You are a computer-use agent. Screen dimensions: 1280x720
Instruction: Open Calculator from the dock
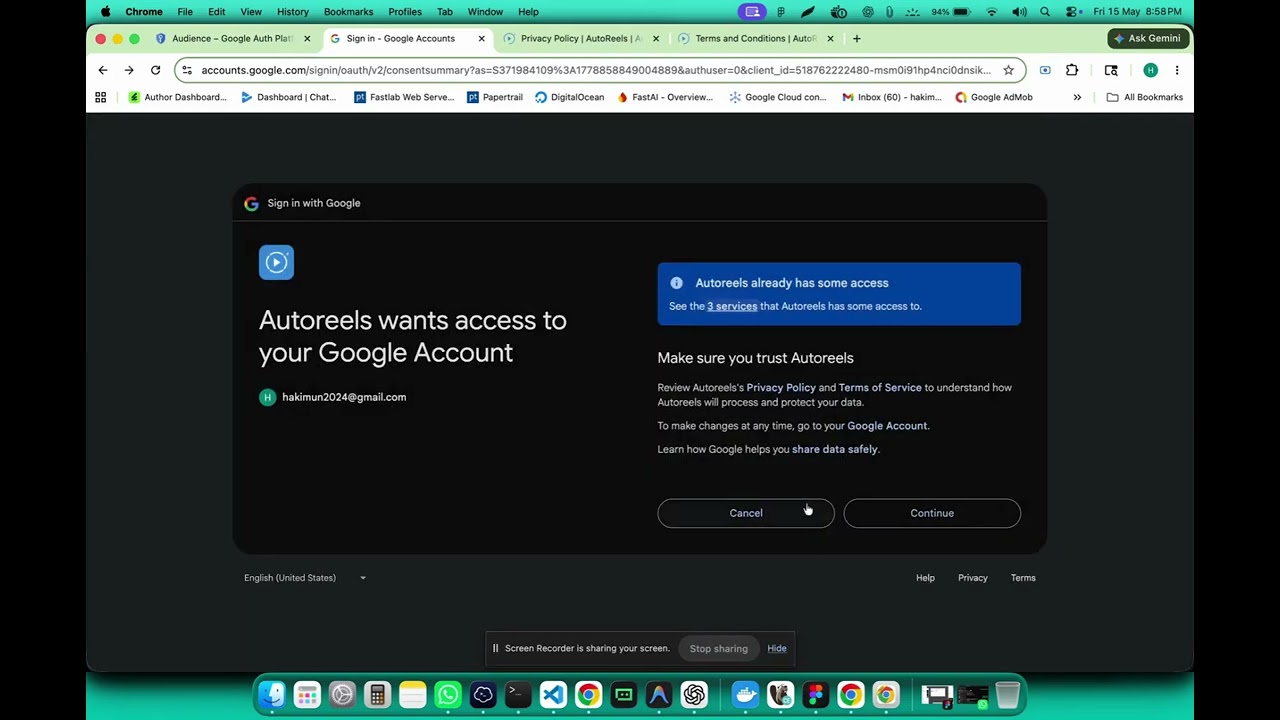(377, 695)
